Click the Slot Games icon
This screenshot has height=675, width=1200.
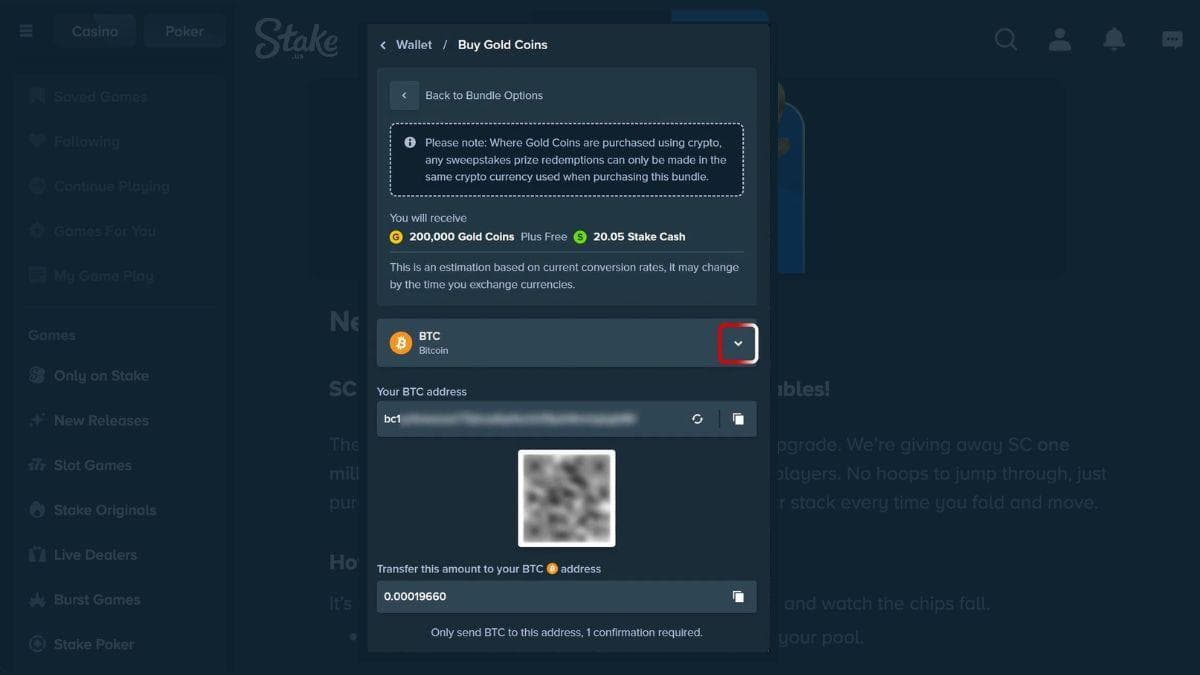(37, 465)
